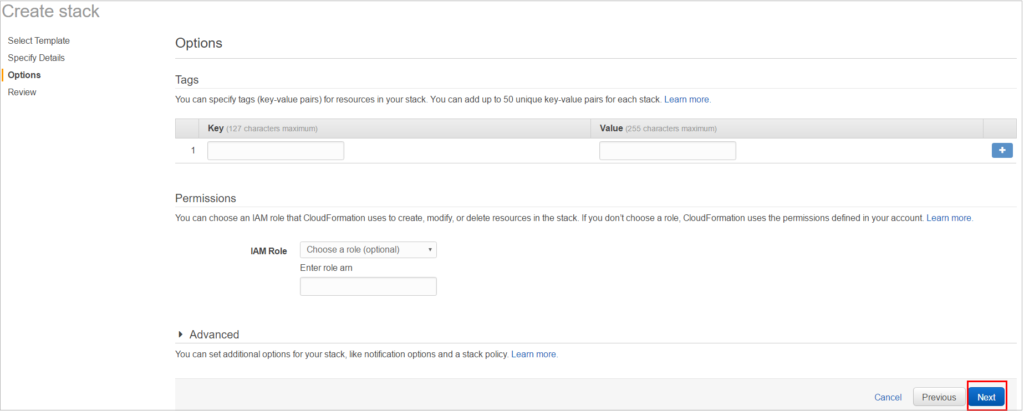The width and height of the screenshot is (1024, 411).
Task: Open Learn more link under Tags
Action: 686,100
